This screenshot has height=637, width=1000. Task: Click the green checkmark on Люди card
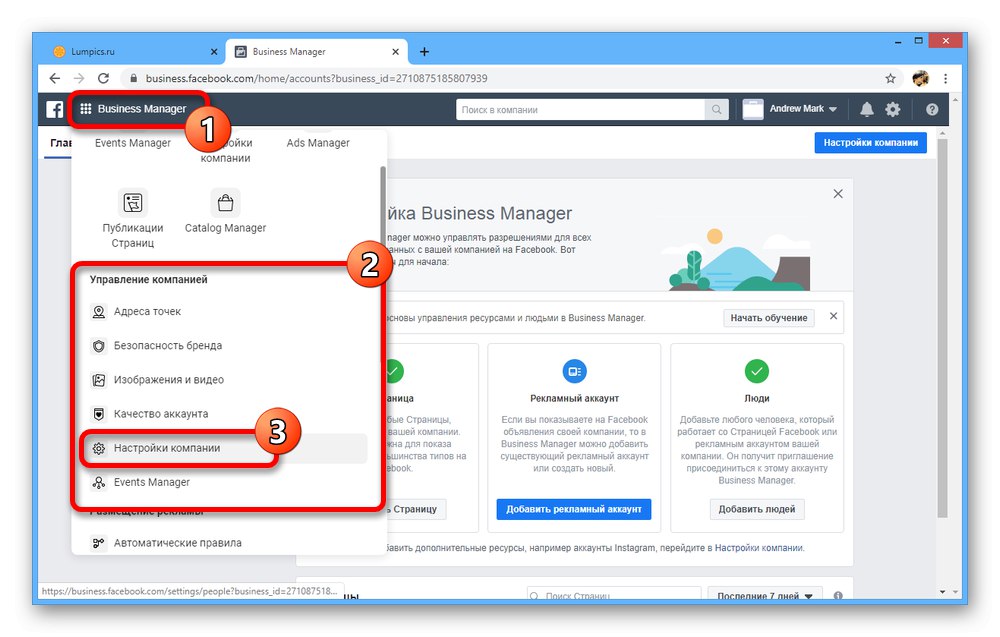click(x=756, y=371)
